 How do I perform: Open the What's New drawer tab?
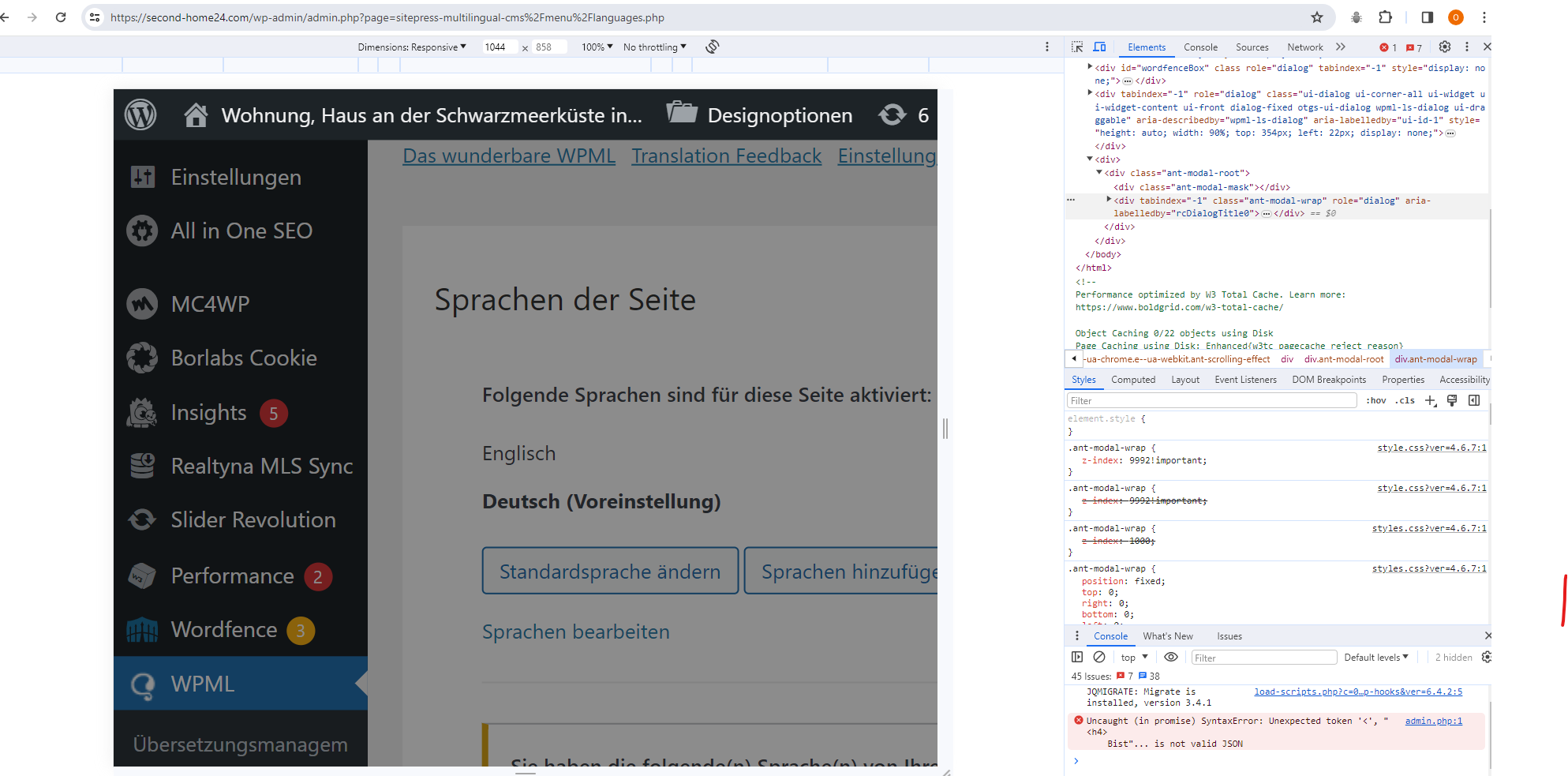coord(1168,636)
